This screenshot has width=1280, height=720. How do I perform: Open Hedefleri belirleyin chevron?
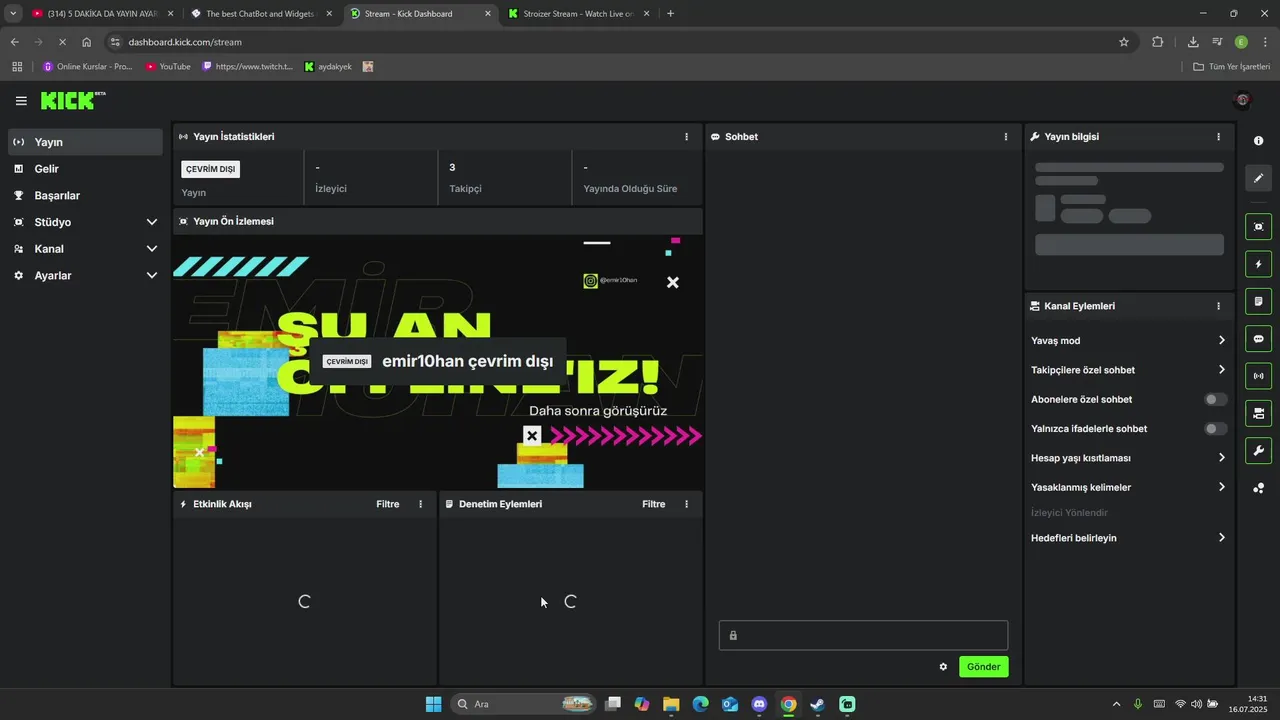[1222, 538]
